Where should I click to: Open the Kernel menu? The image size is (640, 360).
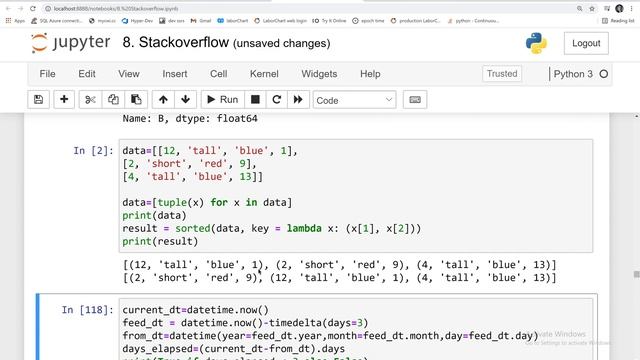pos(264,74)
